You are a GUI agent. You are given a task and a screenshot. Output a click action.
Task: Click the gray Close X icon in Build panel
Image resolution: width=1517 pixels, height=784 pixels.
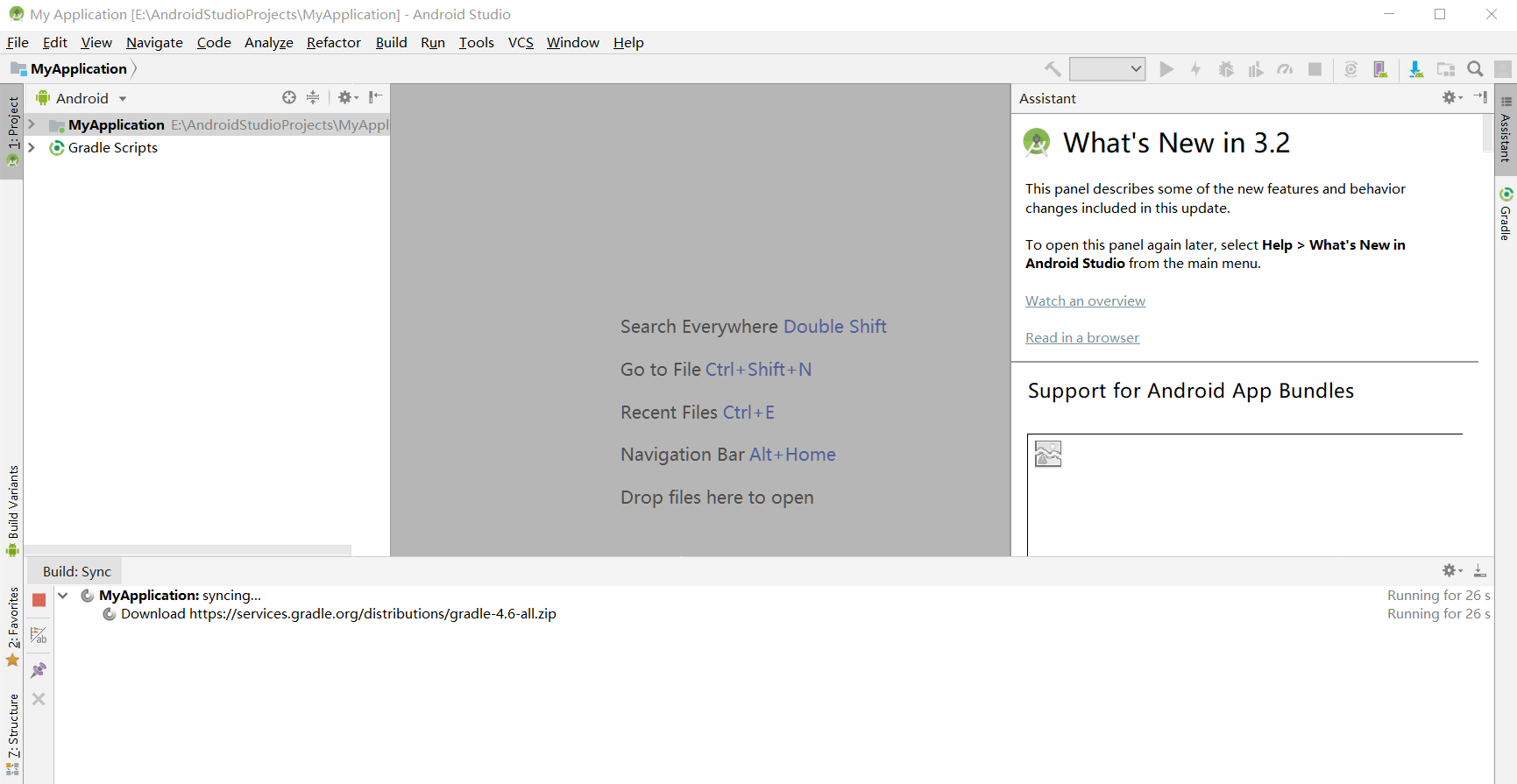coord(39,699)
